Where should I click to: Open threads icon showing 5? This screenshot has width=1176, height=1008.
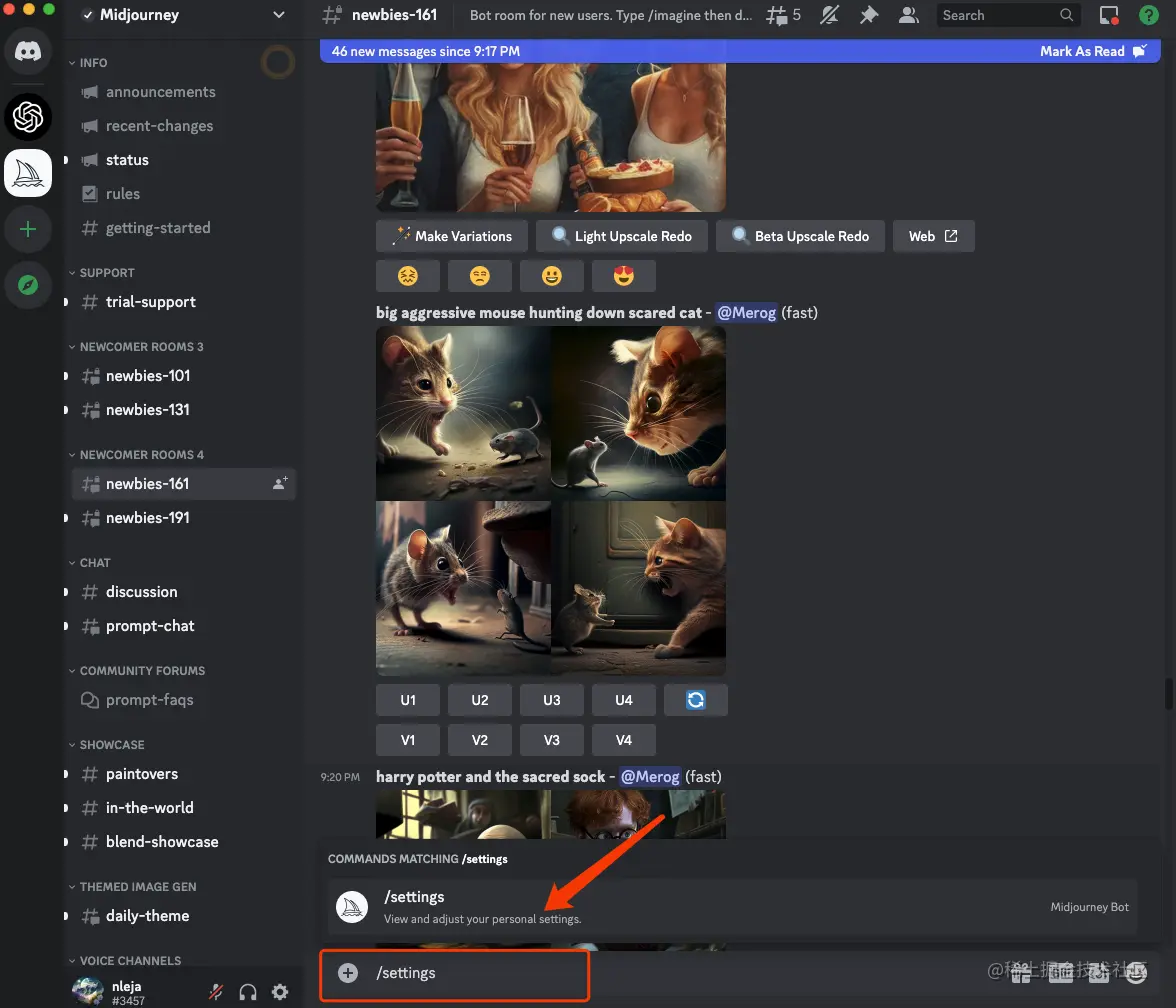point(783,15)
